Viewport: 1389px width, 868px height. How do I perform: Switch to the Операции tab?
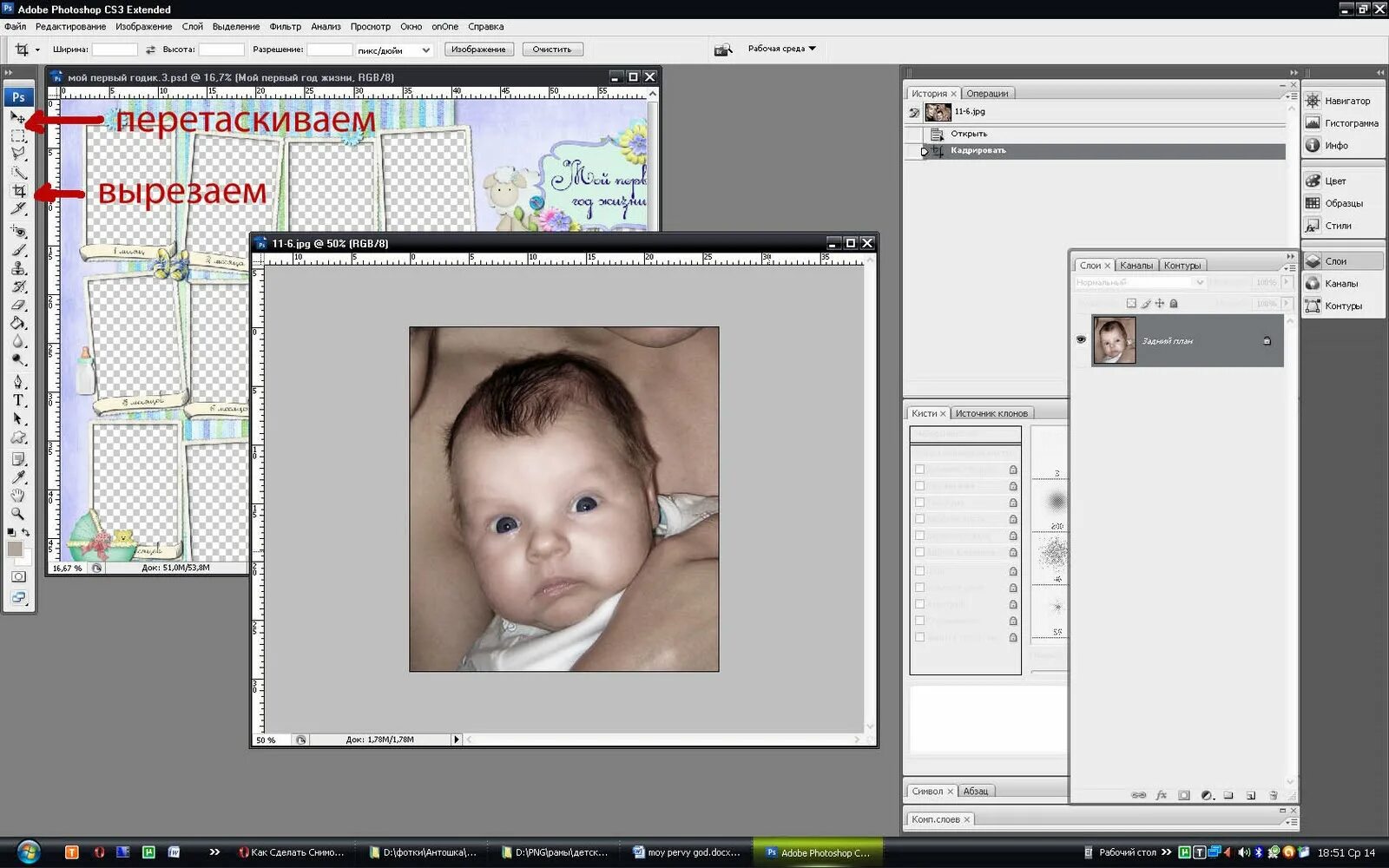[987, 94]
